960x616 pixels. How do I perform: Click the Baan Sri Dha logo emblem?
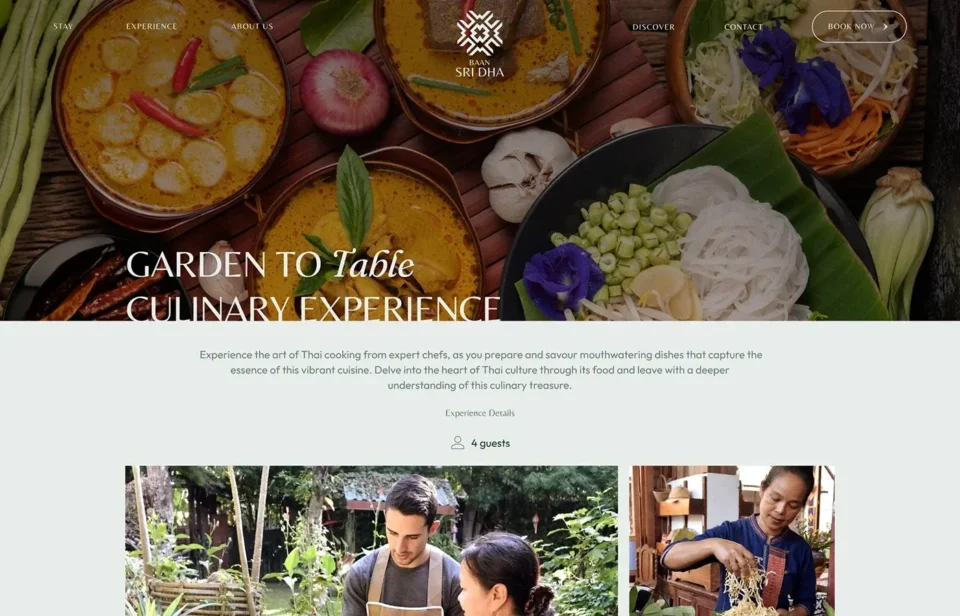479,32
